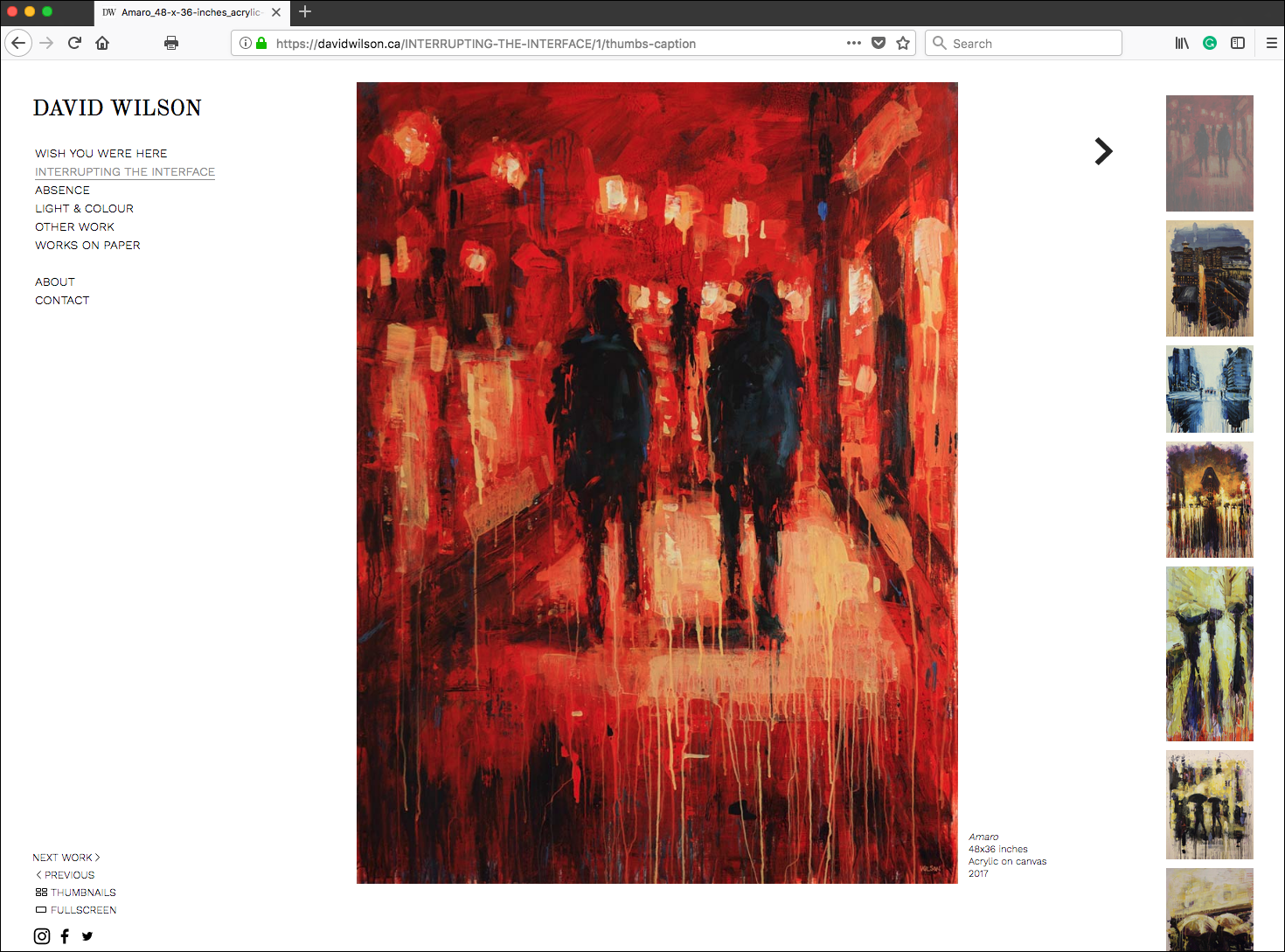
Task: Open the page actions ellipsis menu
Action: [x=853, y=42]
